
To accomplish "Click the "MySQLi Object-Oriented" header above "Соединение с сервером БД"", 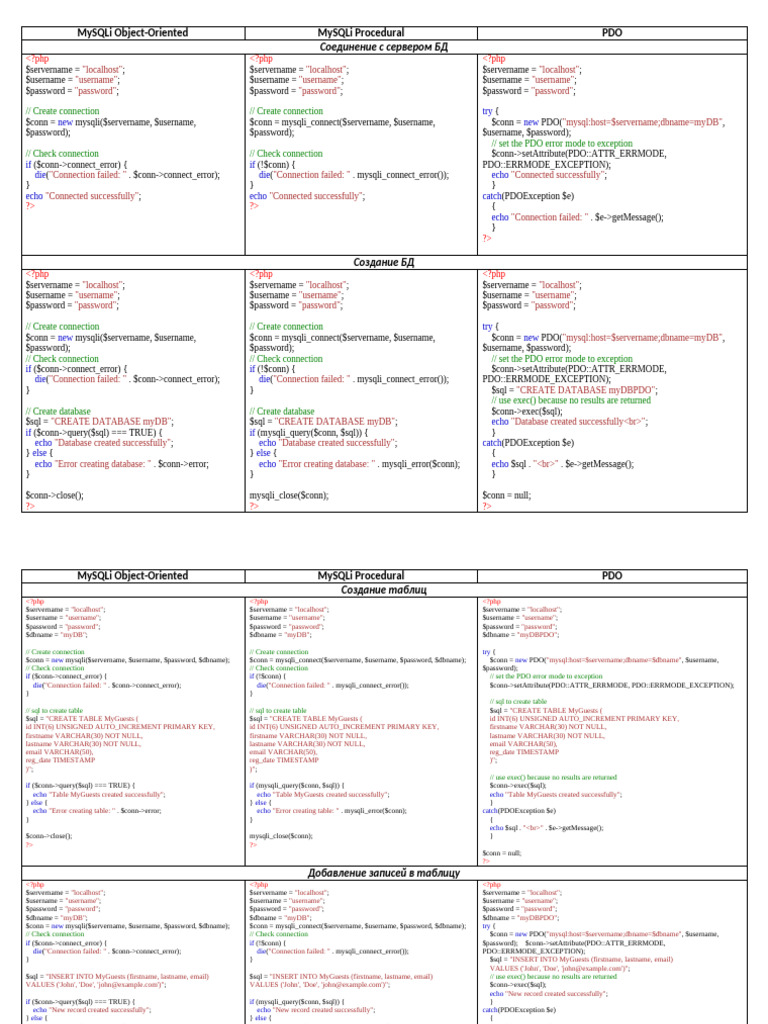I will coord(133,33).
